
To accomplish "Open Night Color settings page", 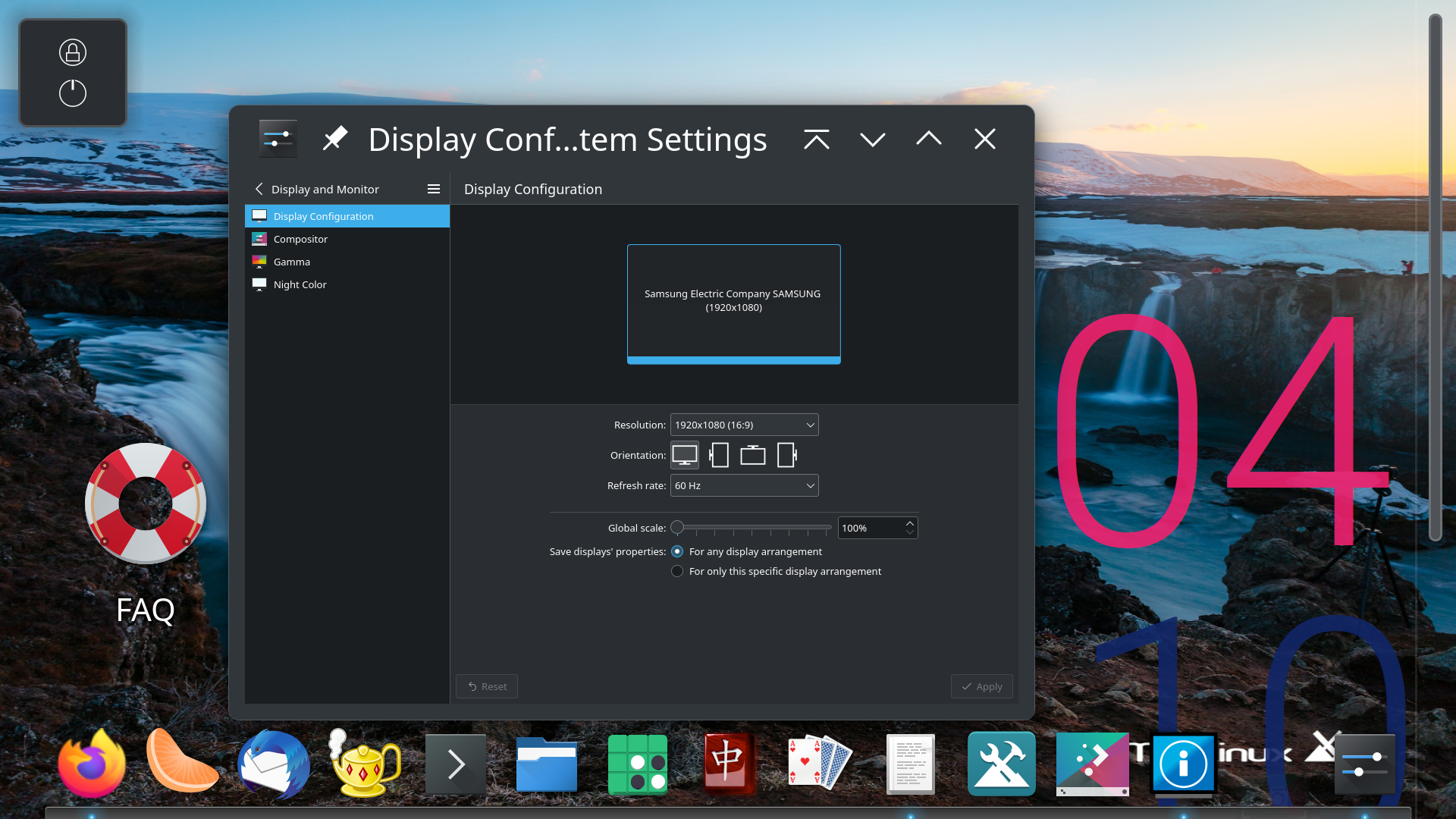I will pos(347,284).
